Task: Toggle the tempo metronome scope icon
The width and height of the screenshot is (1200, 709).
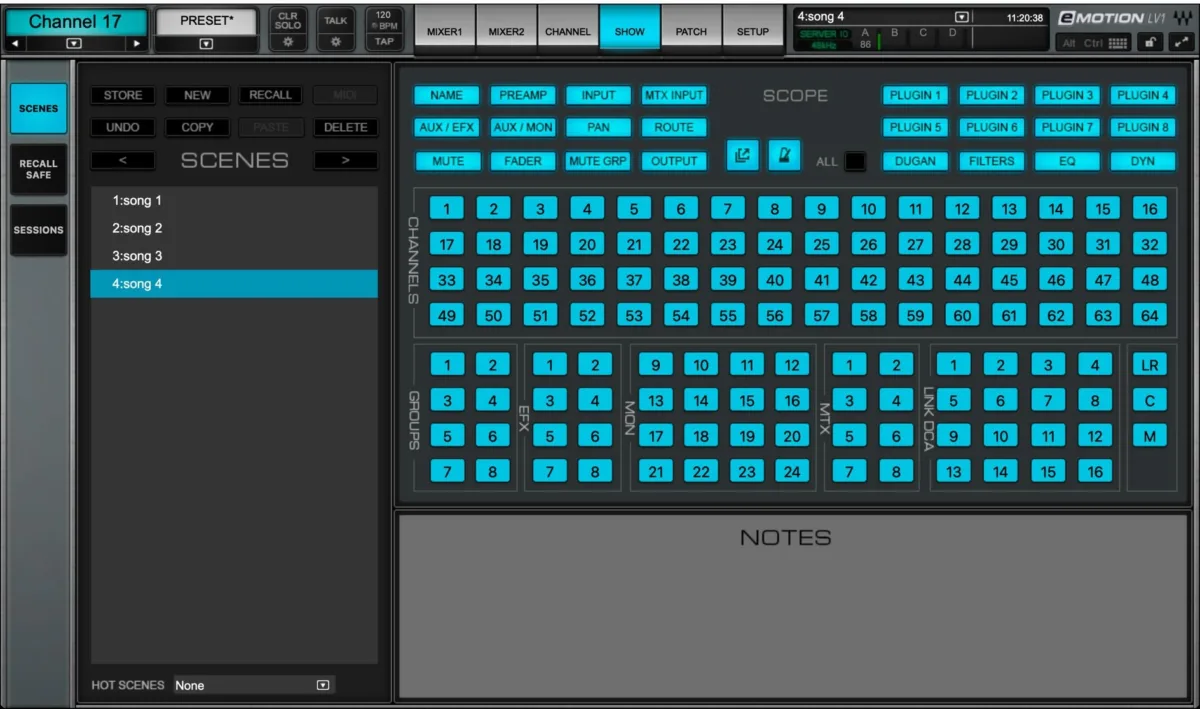Action: 784,156
